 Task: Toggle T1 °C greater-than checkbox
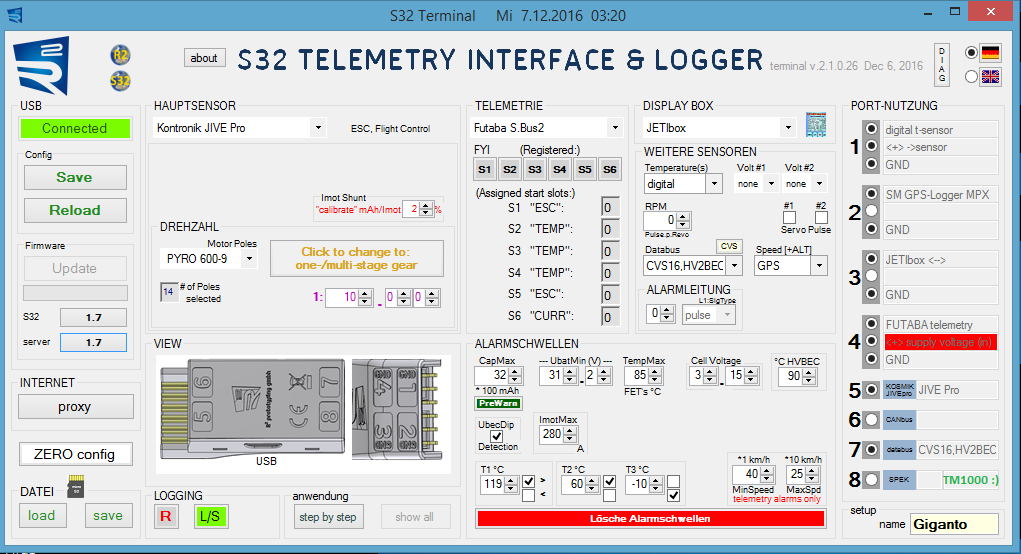[529, 482]
